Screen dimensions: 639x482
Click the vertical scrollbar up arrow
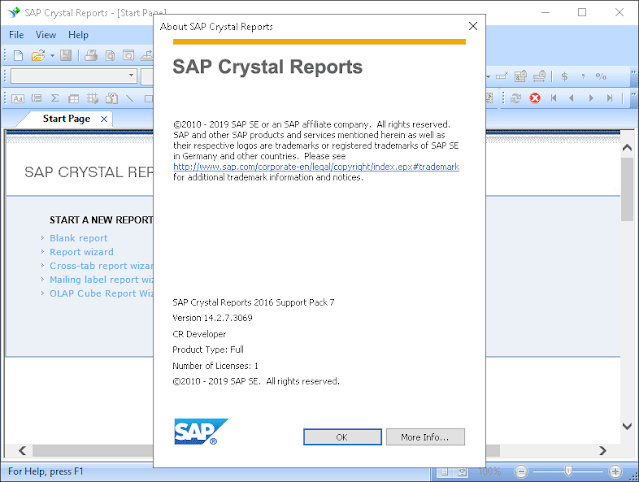coord(627,147)
